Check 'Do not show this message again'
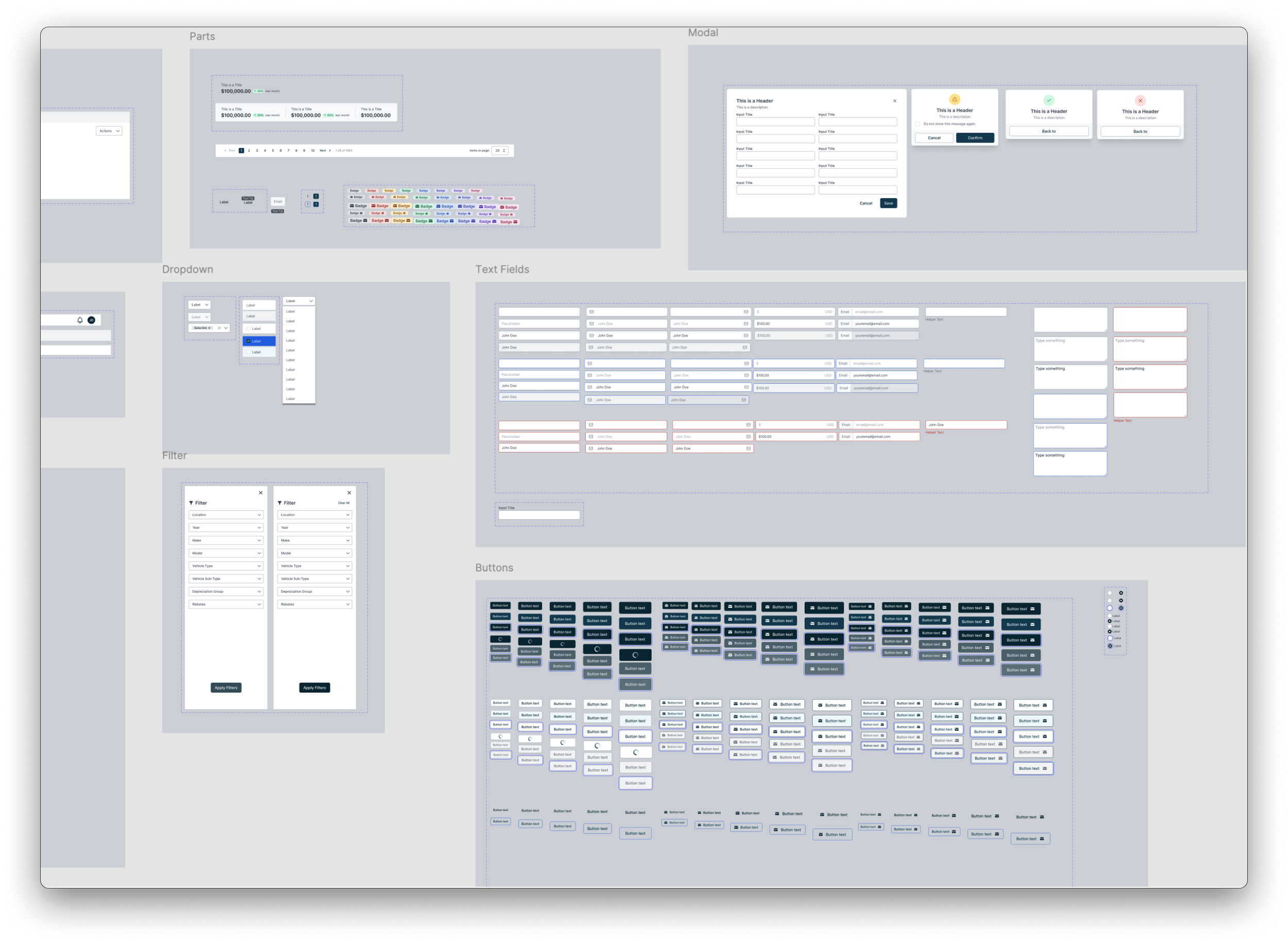 pyautogui.click(x=918, y=124)
